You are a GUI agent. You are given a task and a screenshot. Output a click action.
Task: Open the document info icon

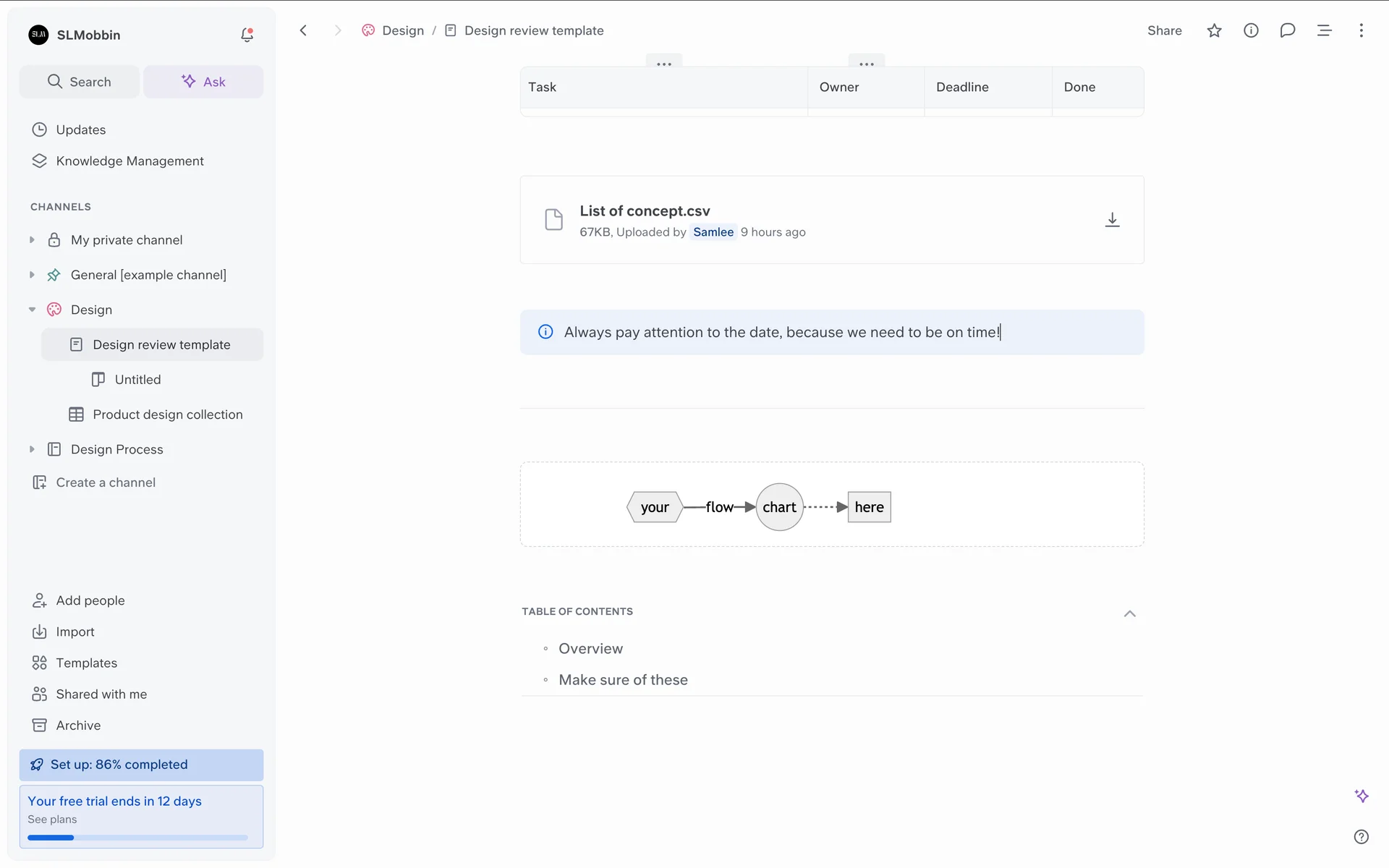[x=1251, y=30]
